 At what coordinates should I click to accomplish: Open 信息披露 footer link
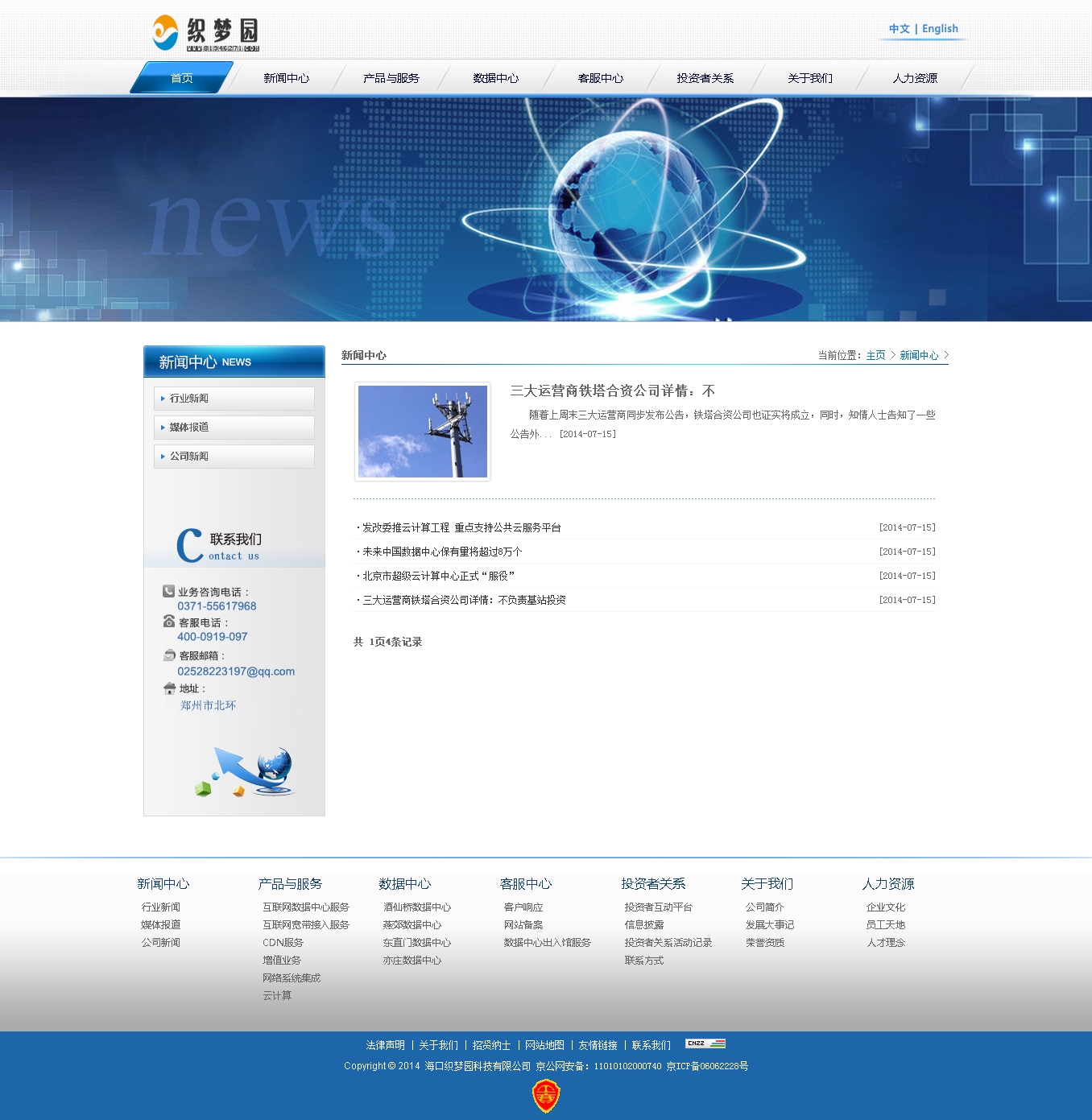[644, 925]
